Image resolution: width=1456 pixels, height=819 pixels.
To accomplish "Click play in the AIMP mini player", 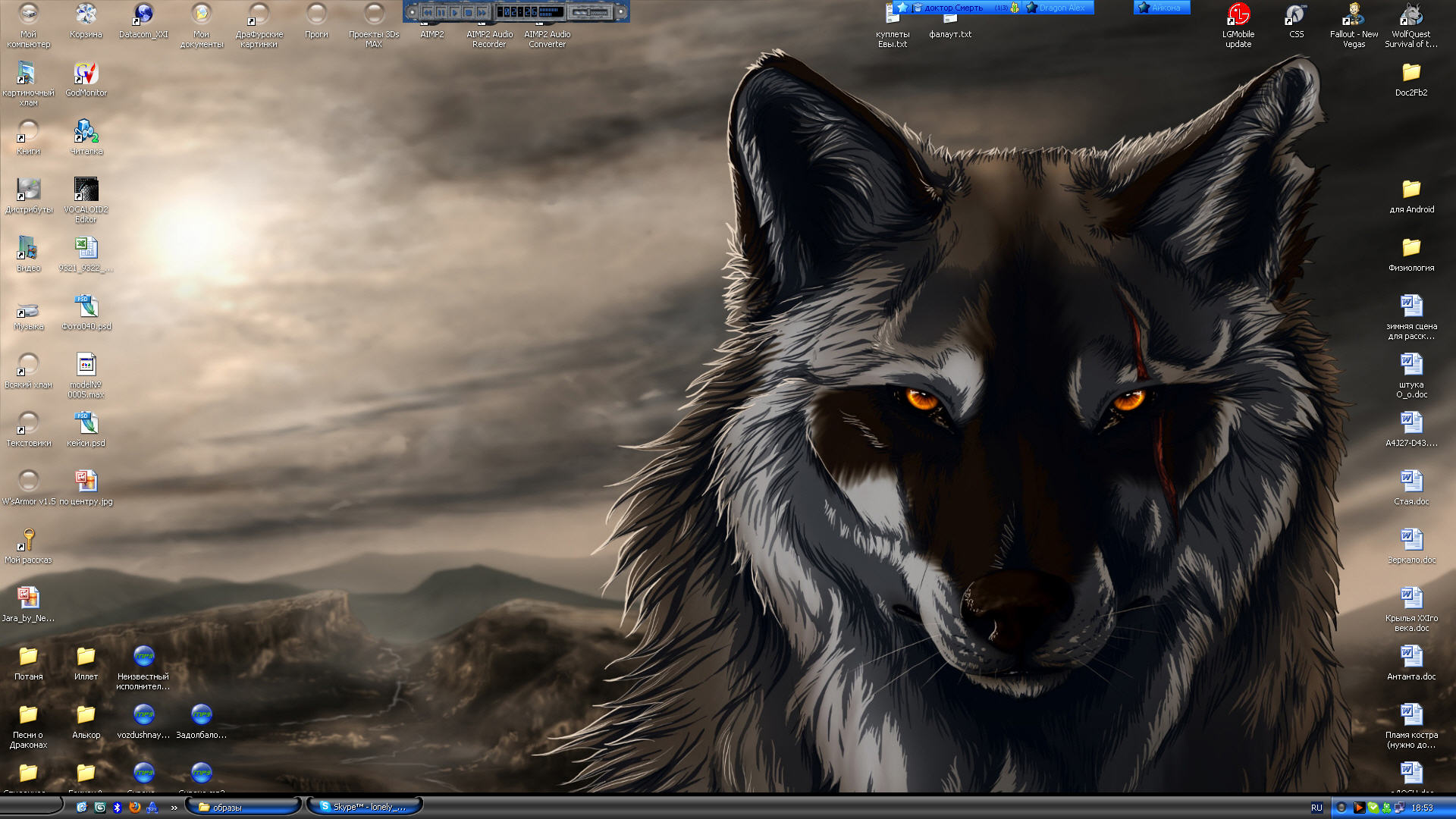I will (455, 12).
